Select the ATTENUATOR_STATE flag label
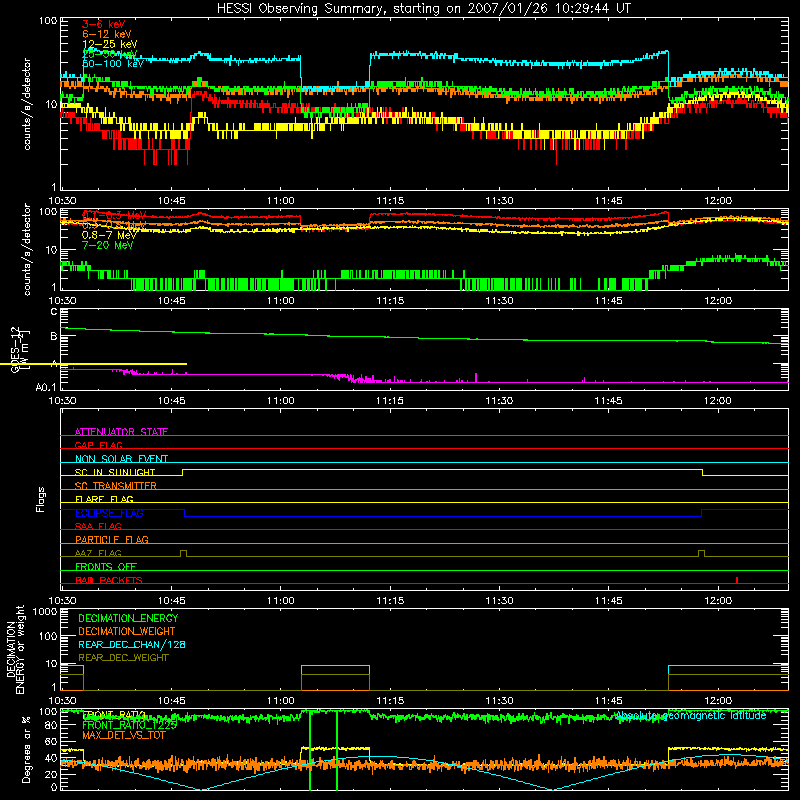Screen dimensions: 800x800 (x=121, y=432)
